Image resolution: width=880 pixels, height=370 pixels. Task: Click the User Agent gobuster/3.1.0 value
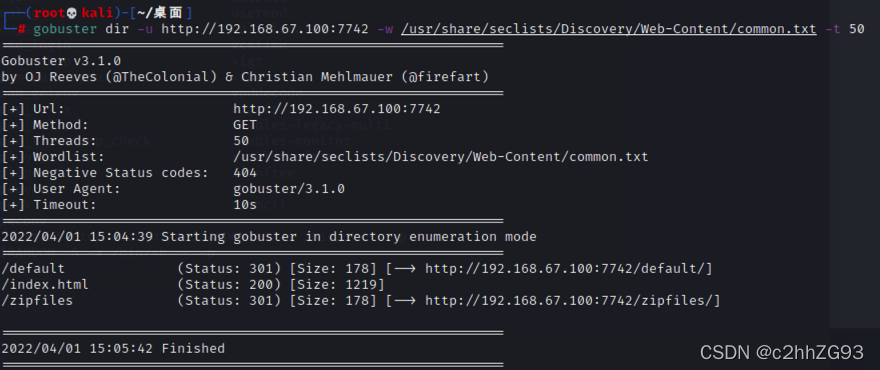[289, 189]
